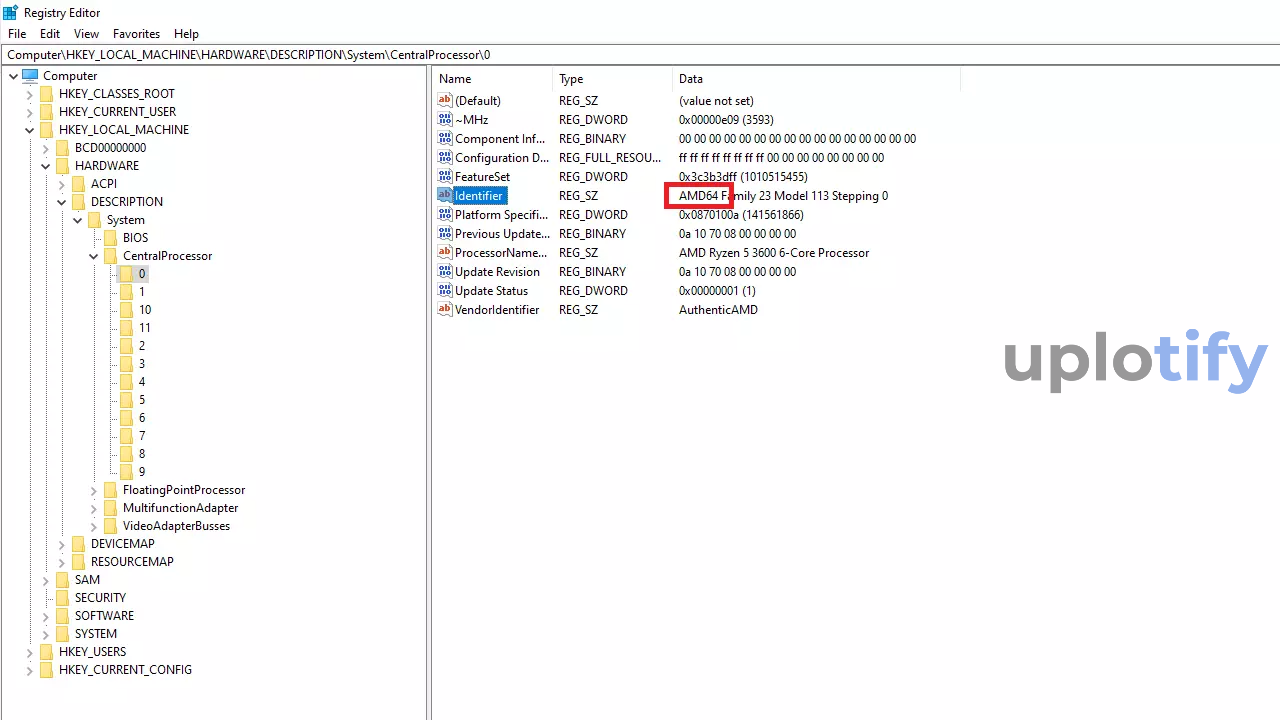Open the Favorites menu
Screen dimensions: 1280x720
136,34
